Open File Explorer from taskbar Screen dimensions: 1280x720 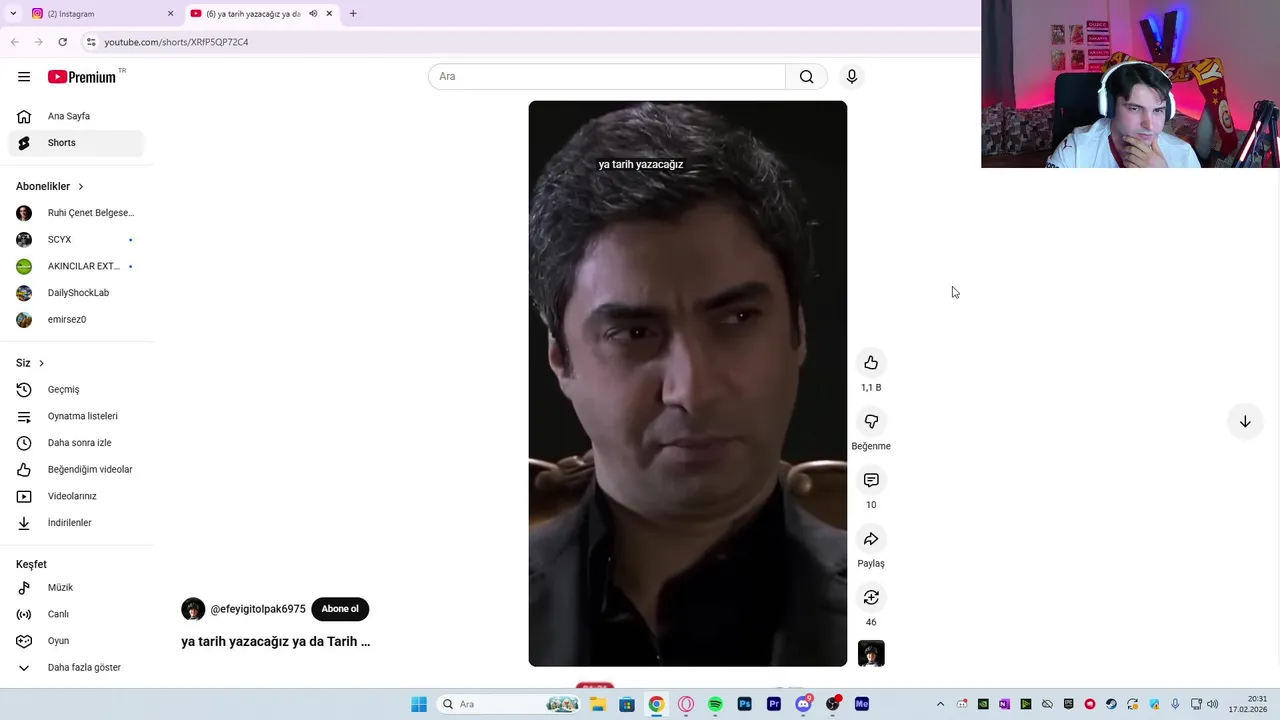(x=598, y=704)
